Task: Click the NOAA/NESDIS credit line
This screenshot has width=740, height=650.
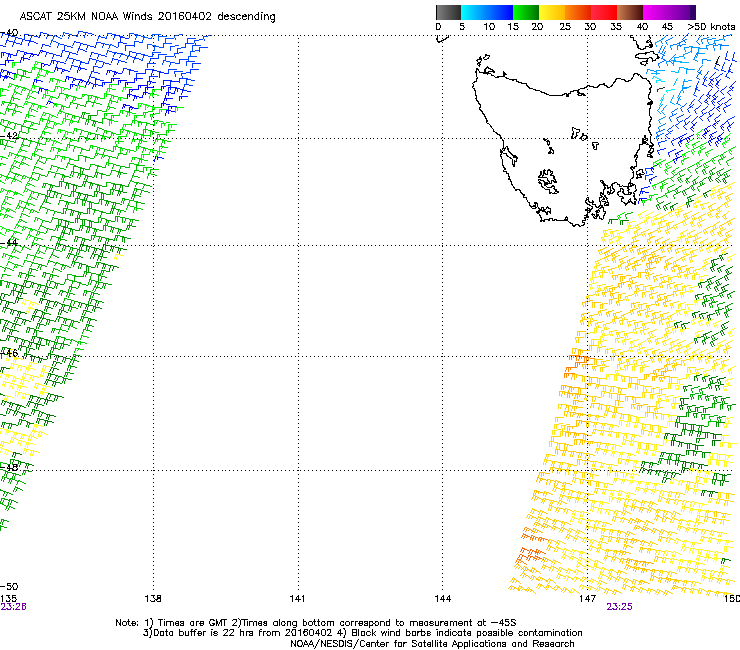Action: click(x=432, y=644)
